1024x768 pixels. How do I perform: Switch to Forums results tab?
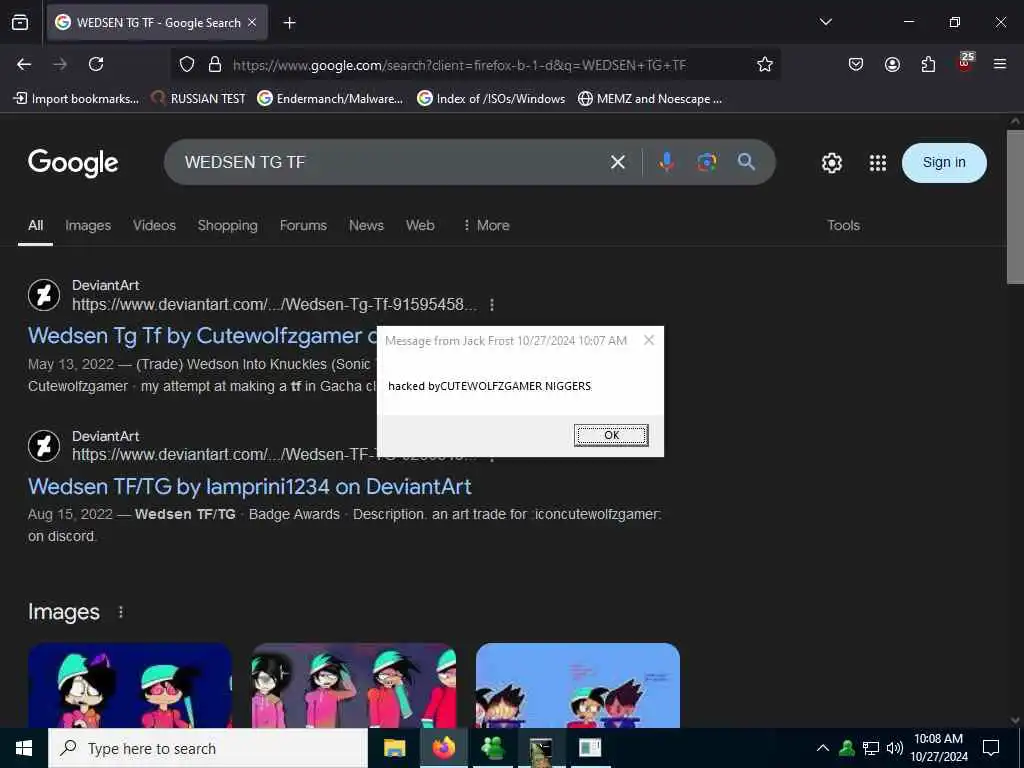pyautogui.click(x=303, y=225)
